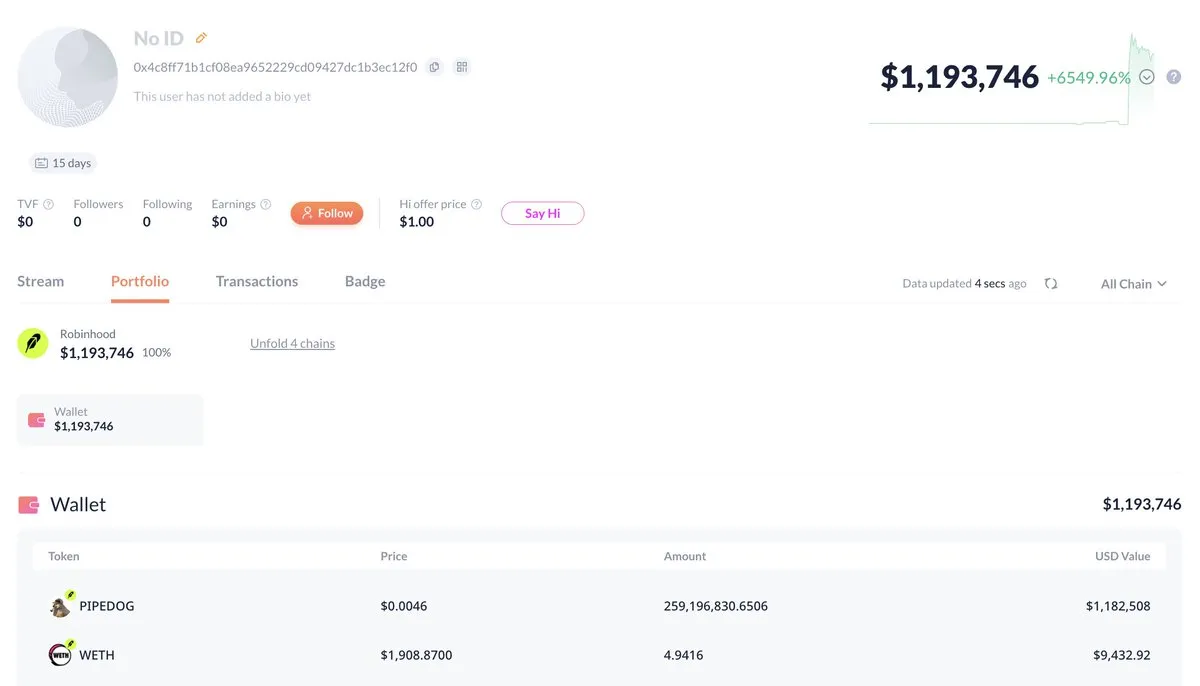Follow this wallet with Follow button
Image resolution: width=1200 pixels, height=686 pixels.
tap(327, 213)
